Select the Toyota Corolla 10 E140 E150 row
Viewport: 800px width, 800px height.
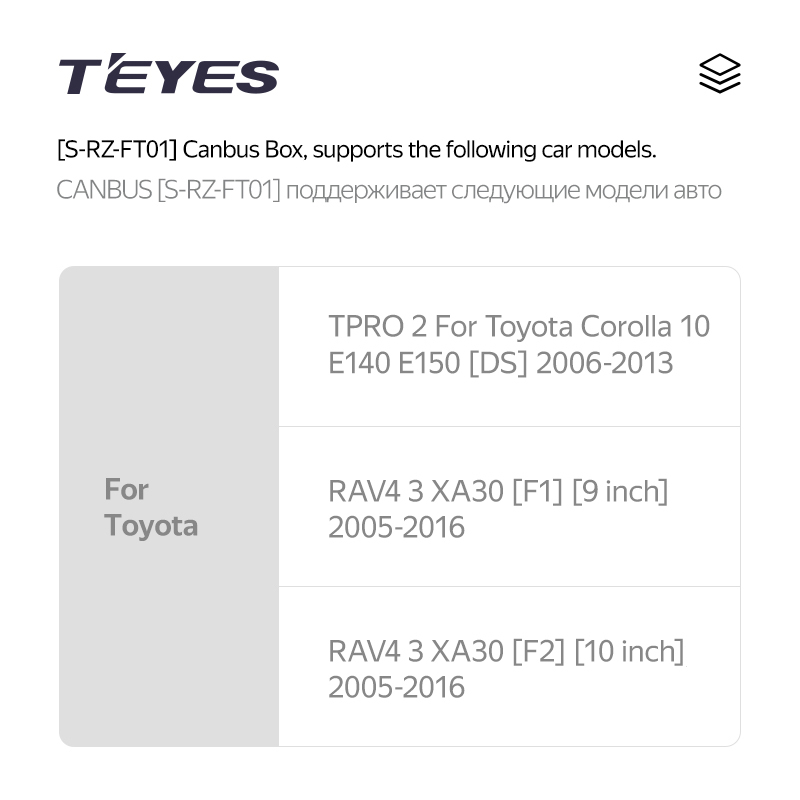point(509,346)
